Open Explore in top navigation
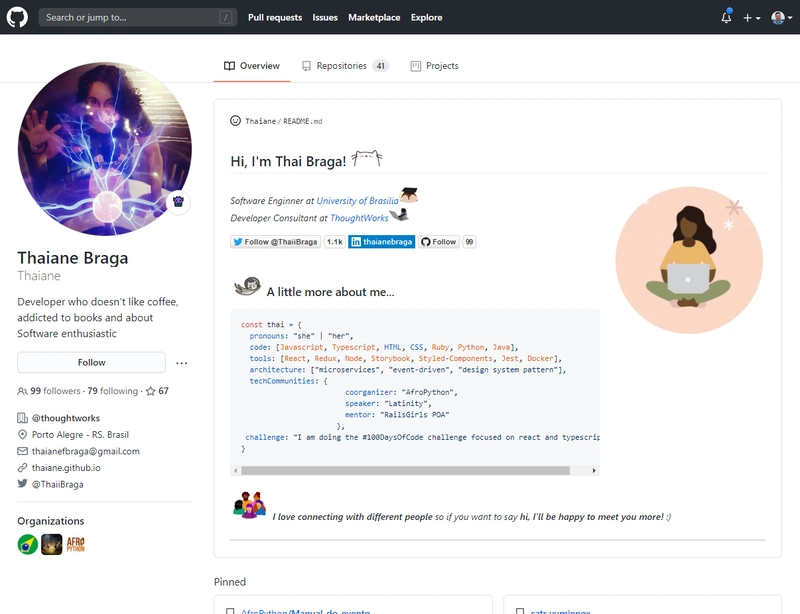The width and height of the screenshot is (800, 614). coord(427,17)
